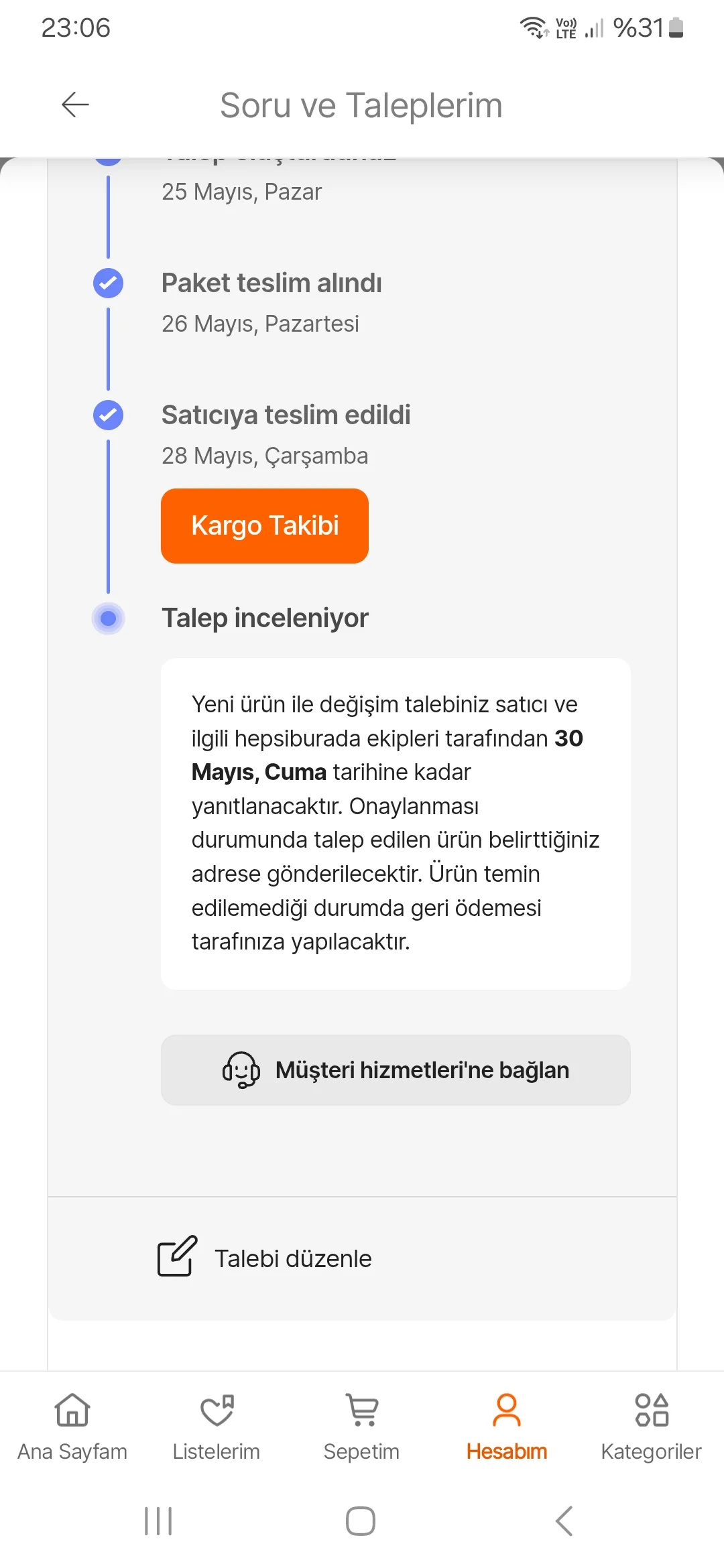
Task: Open Listelerim heart icon
Action: pyautogui.click(x=217, y=1410)
